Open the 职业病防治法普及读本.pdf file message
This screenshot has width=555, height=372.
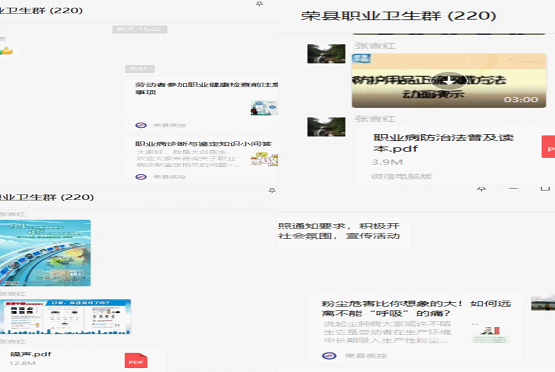point(455,155)
